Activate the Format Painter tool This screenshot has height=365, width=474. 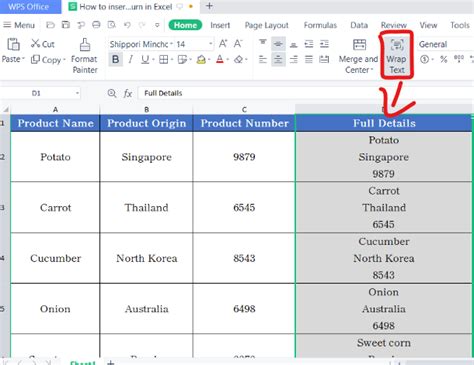[x=85, y=56]
